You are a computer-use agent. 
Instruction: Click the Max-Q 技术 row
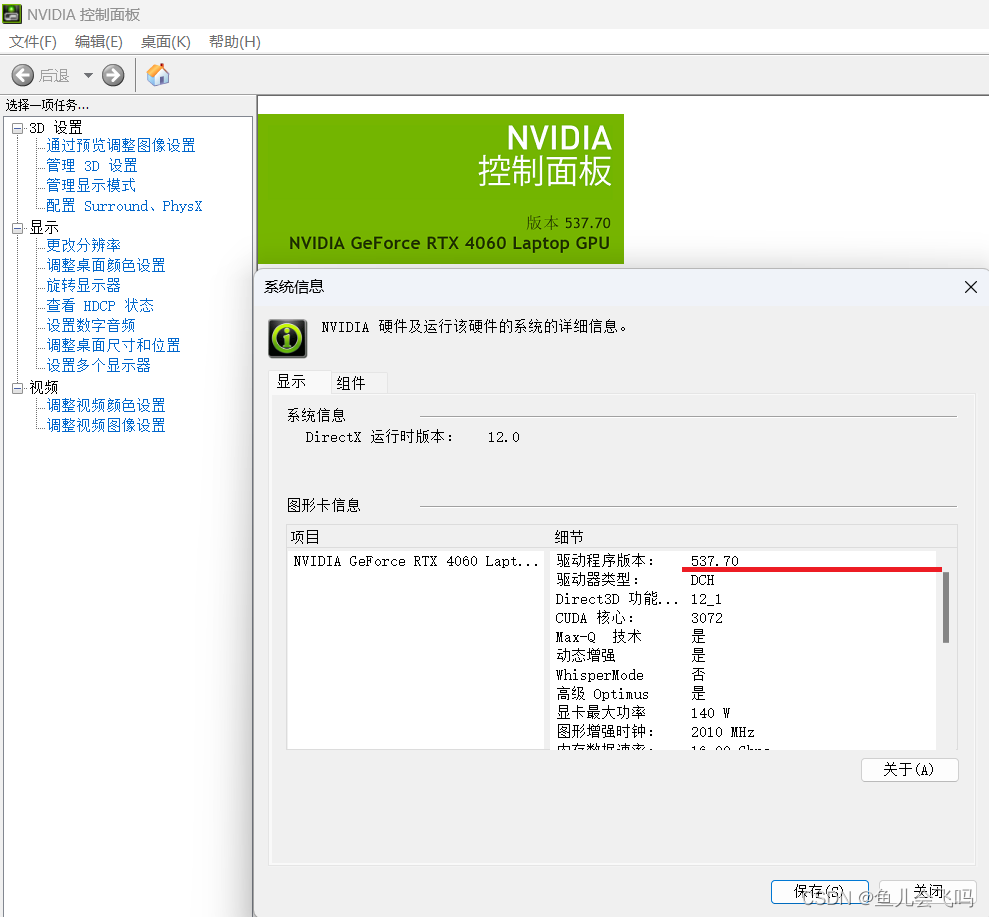point(746,637)
